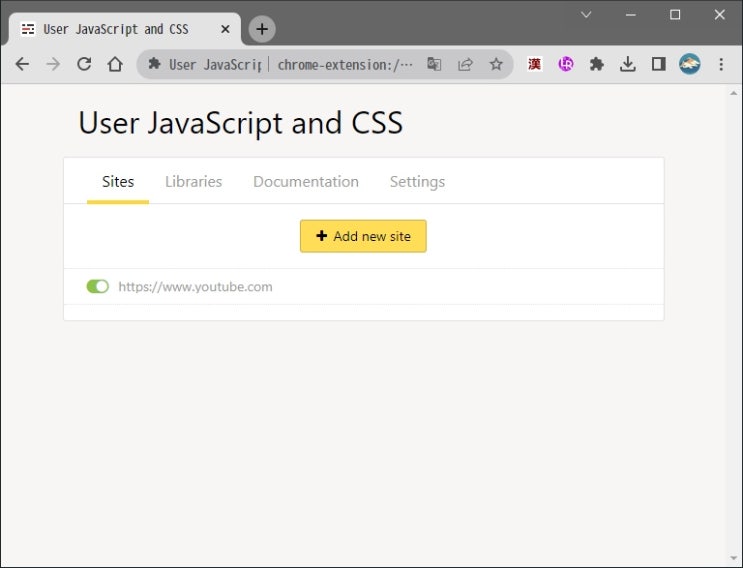Screen dimensions: 743x568
Task: Click the red kanji extension icon
Action: (535, 64)
